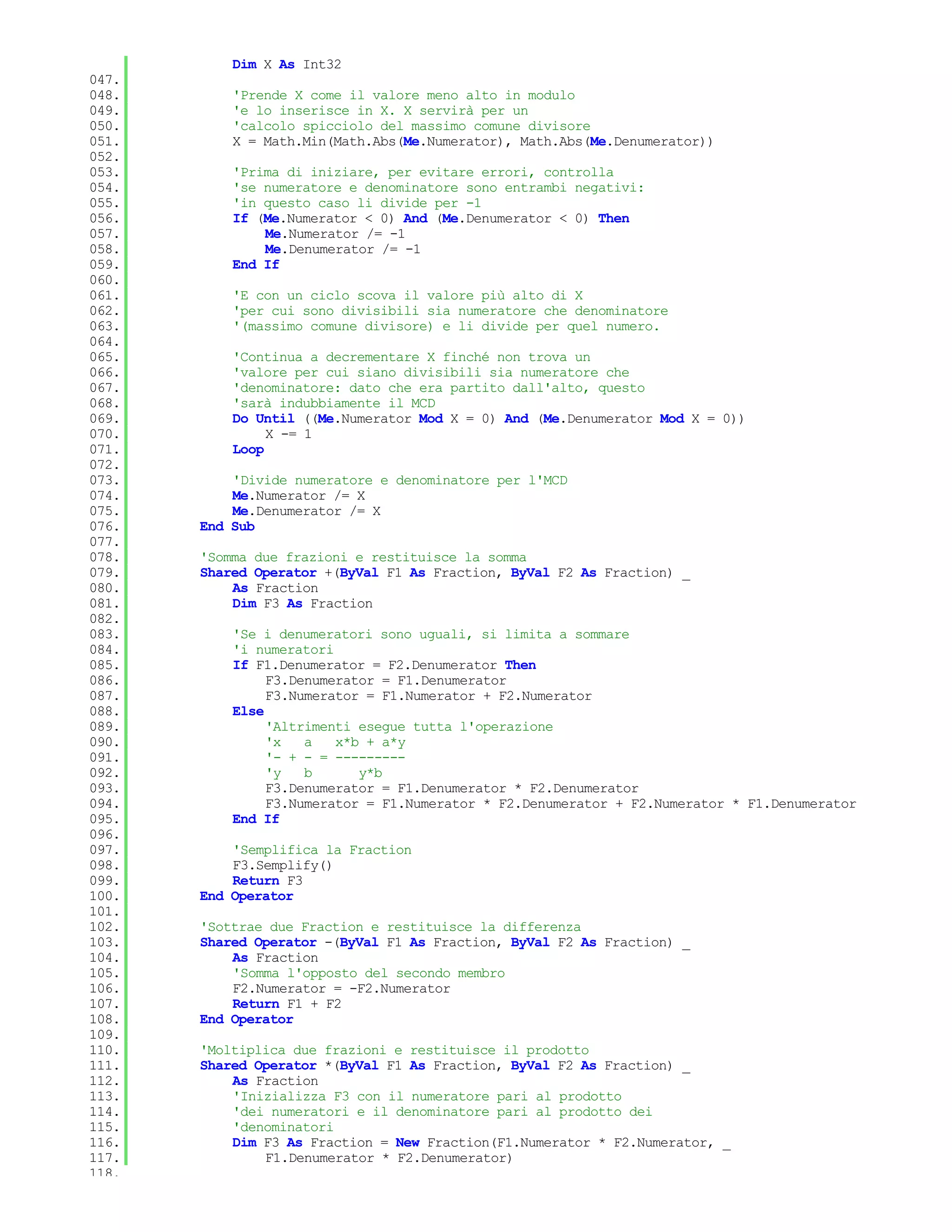Click comment 'calcolo spicciolo del massimo comune divisore'
This screenshot has width=952, height=1232.
click(412, 126)
